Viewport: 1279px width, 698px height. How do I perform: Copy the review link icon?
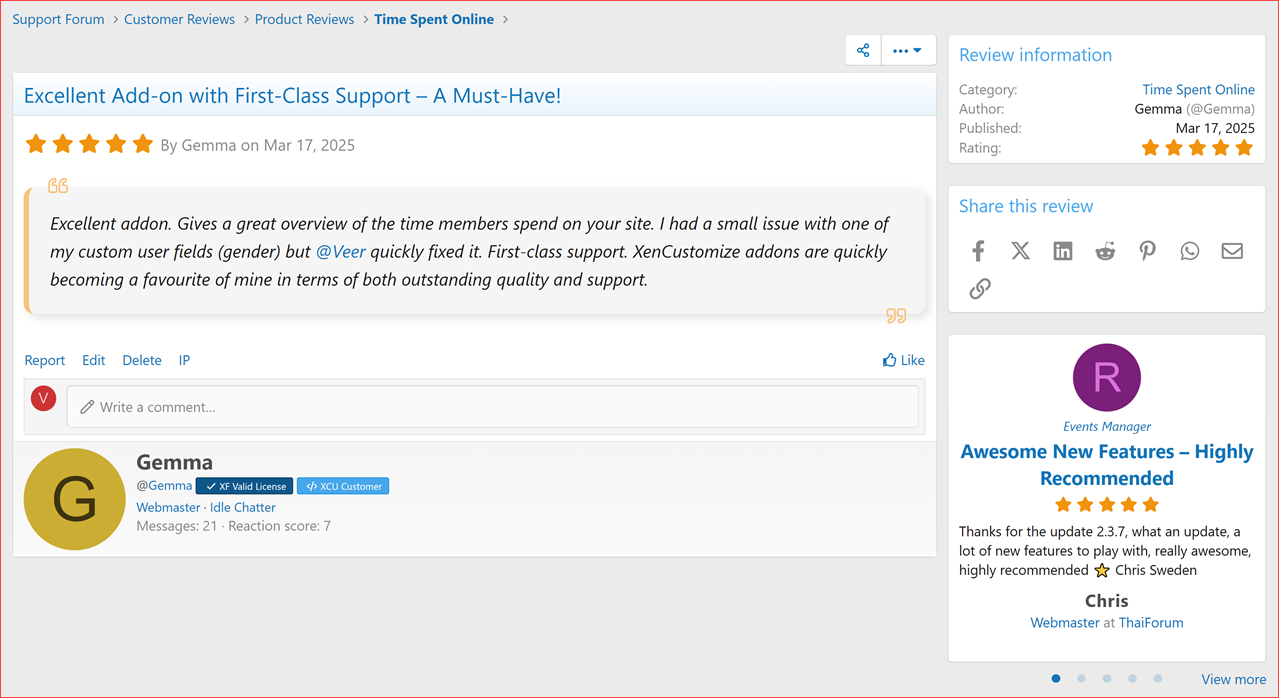979,288
